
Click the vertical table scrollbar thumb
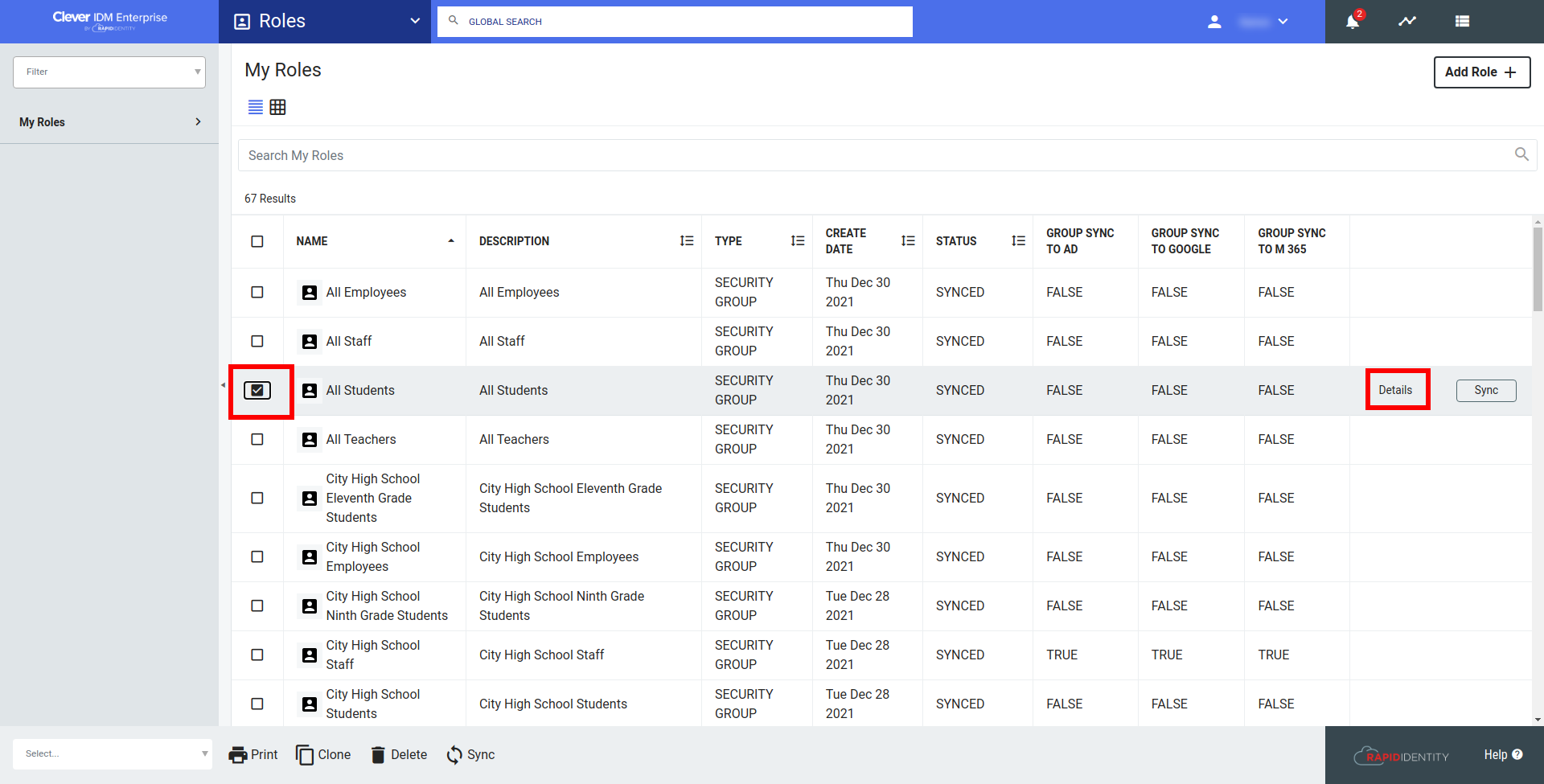pyautogui.click(x=1538, y=269)
